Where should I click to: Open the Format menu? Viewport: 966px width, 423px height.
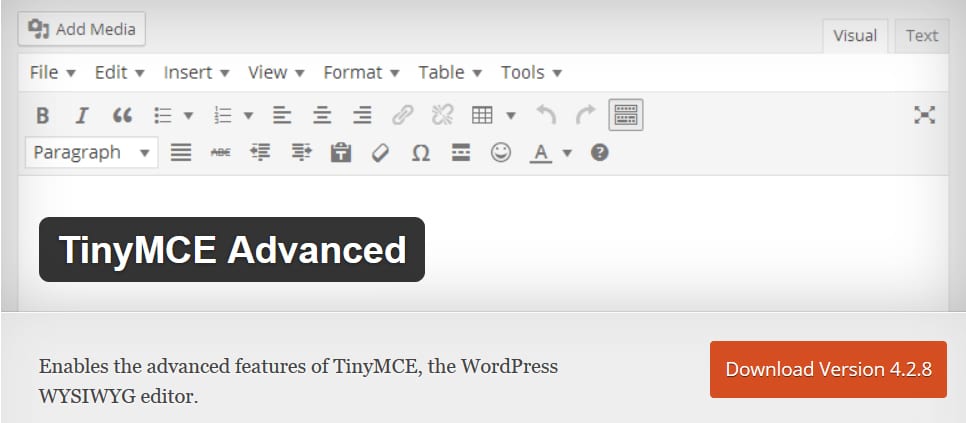pyautogui.click(x=362, y=72)
